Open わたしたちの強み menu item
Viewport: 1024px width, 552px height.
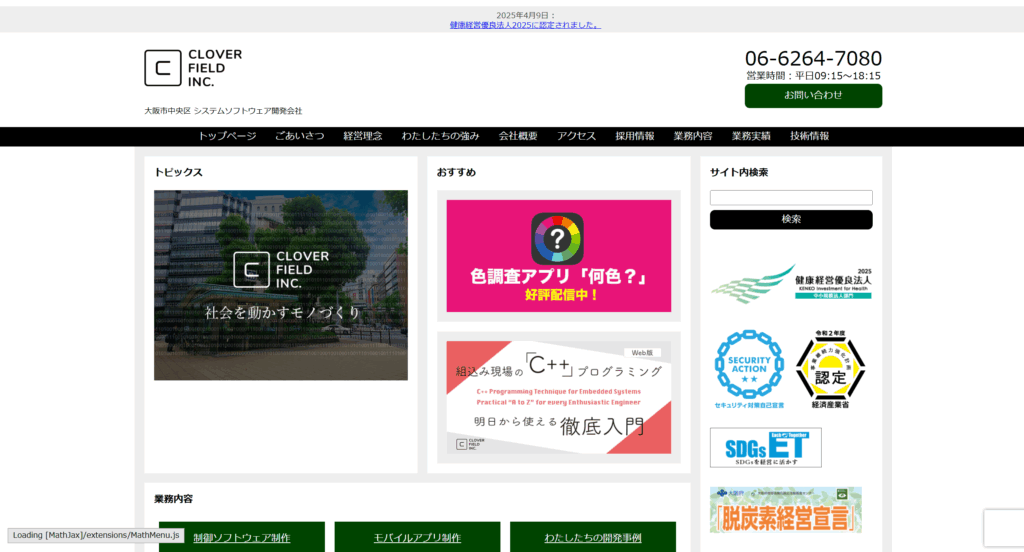(x=440, y=136)
